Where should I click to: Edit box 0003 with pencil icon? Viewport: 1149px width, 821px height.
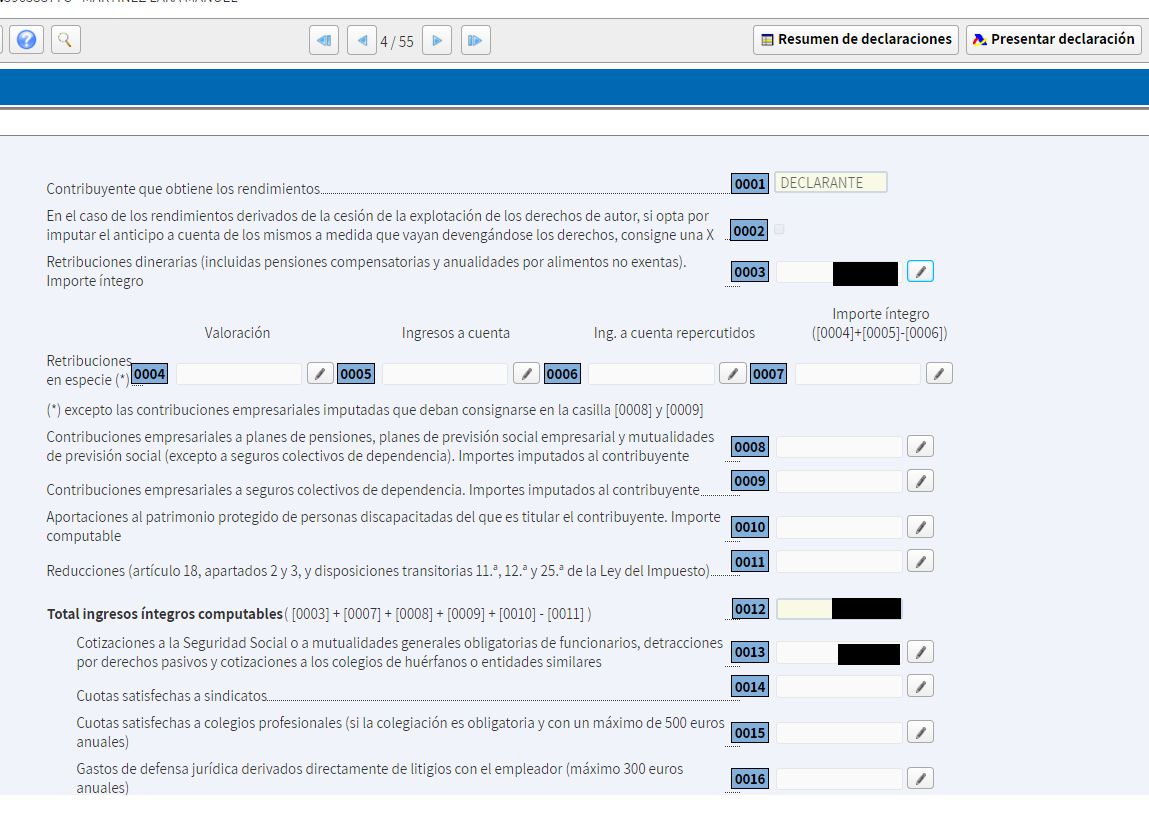point(920,272)
